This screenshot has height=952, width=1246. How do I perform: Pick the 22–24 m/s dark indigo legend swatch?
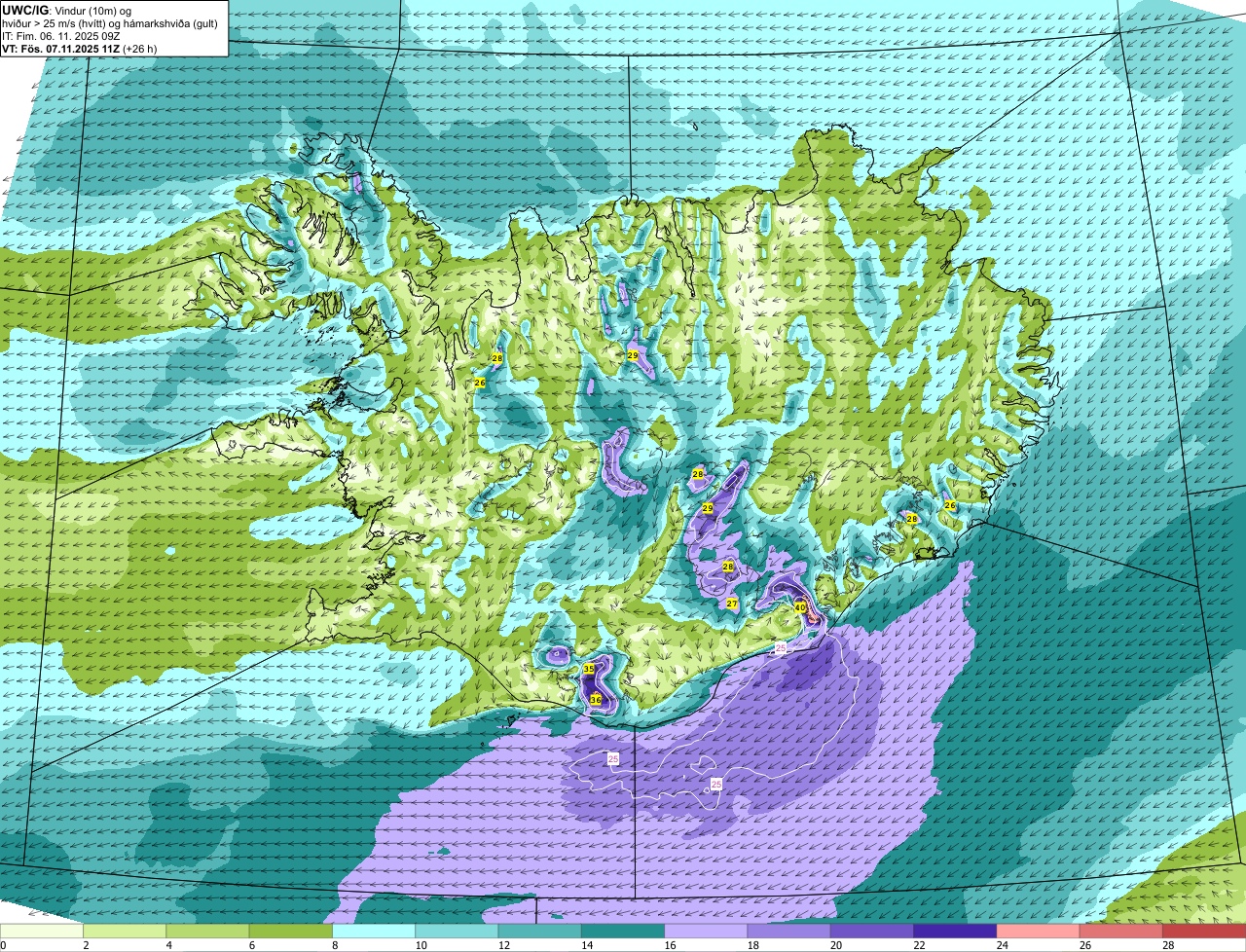click(955, 932)
